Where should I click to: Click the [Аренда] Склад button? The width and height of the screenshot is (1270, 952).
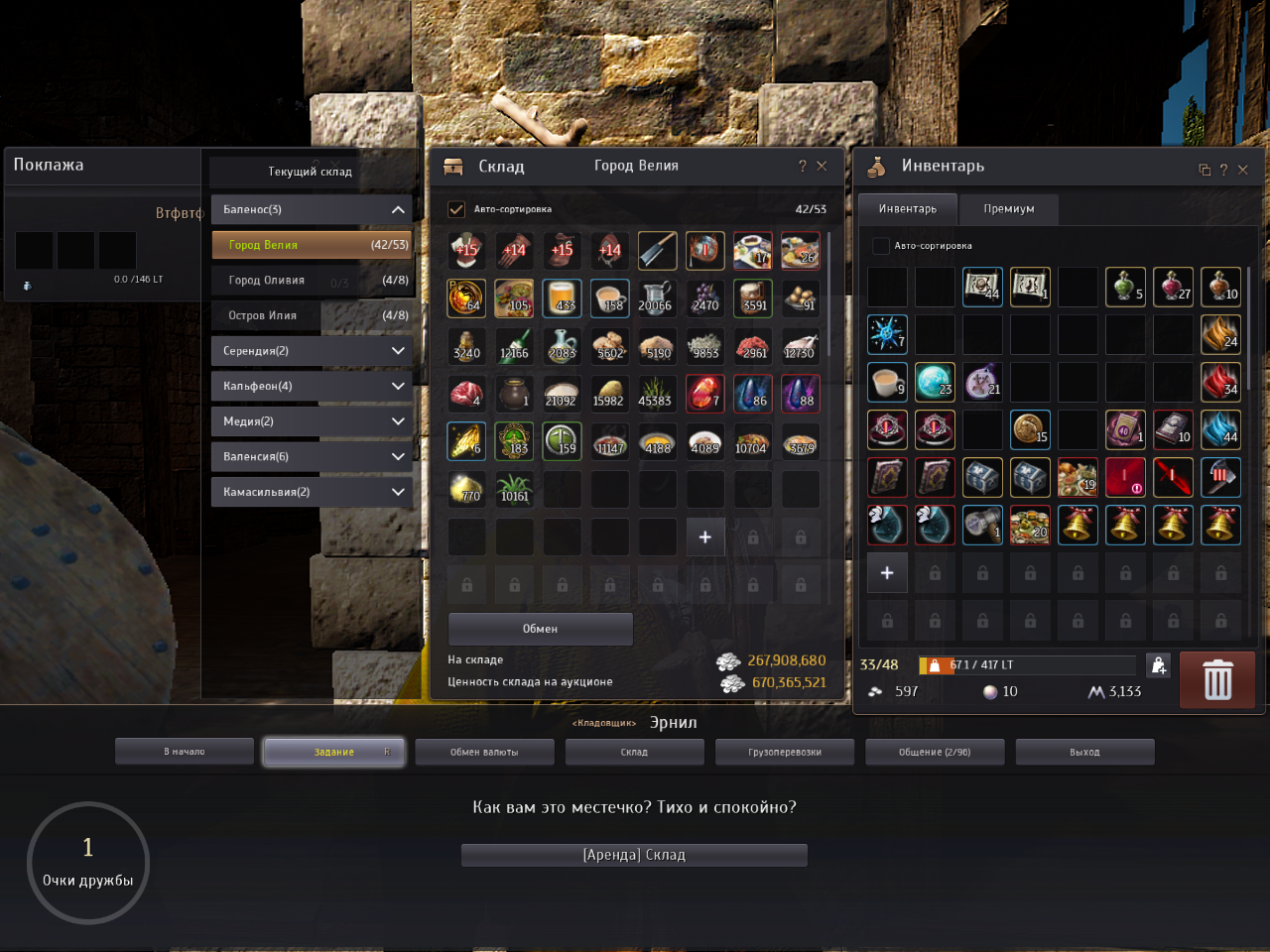tap(634, 855)
